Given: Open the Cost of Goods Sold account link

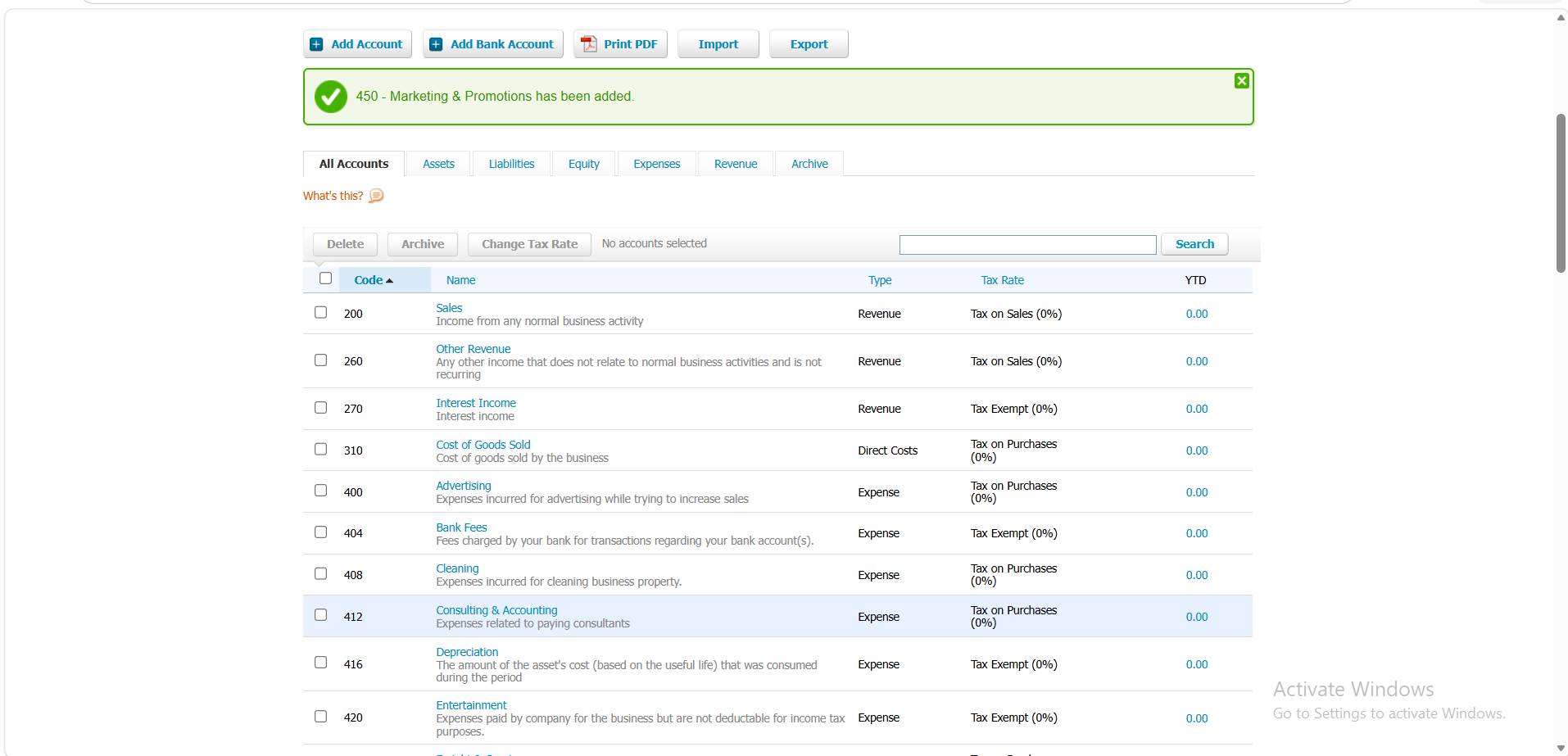Looking at the screenshot, I should click(x=483, y=445).
